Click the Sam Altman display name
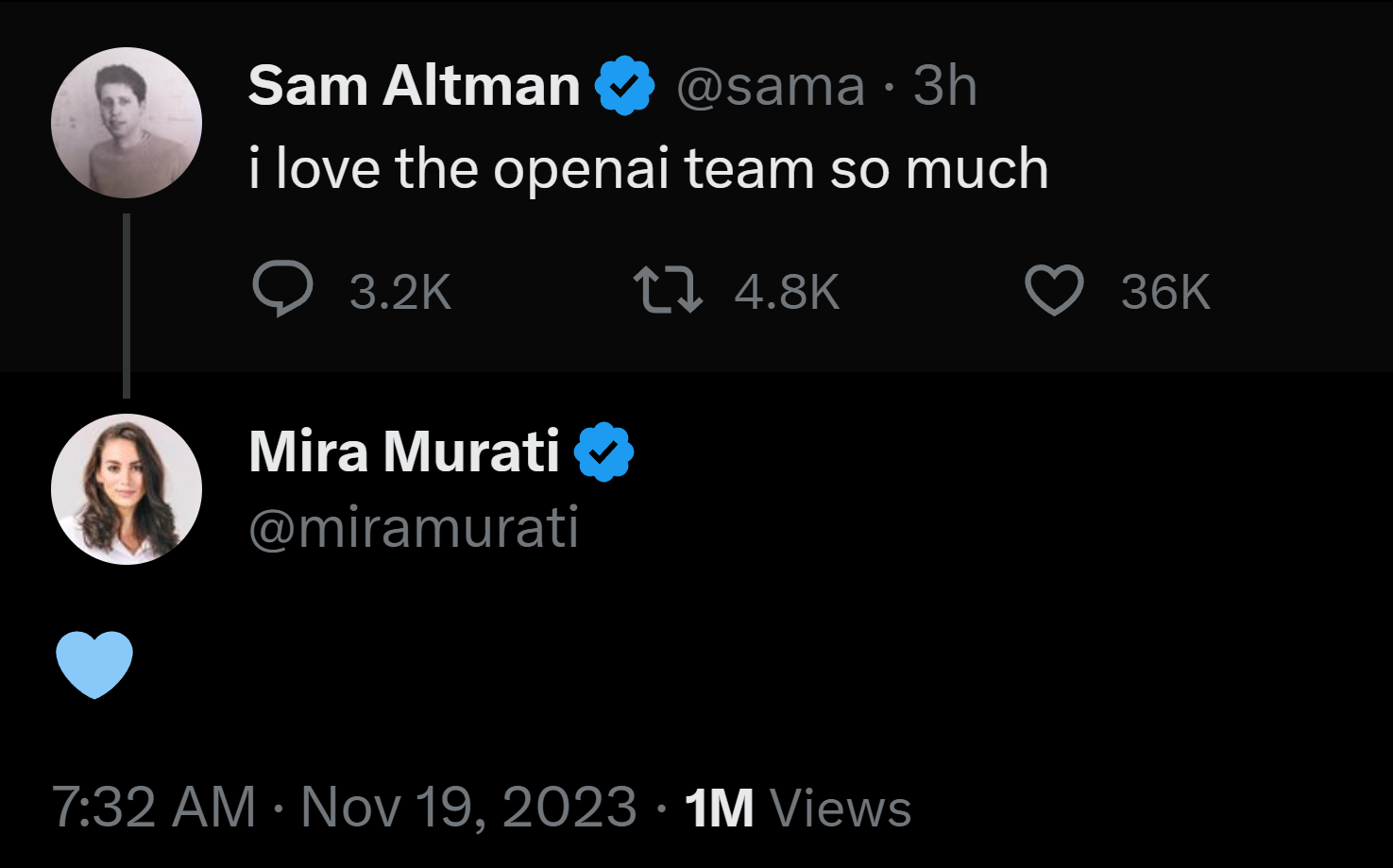 click(x=414, y=86)
